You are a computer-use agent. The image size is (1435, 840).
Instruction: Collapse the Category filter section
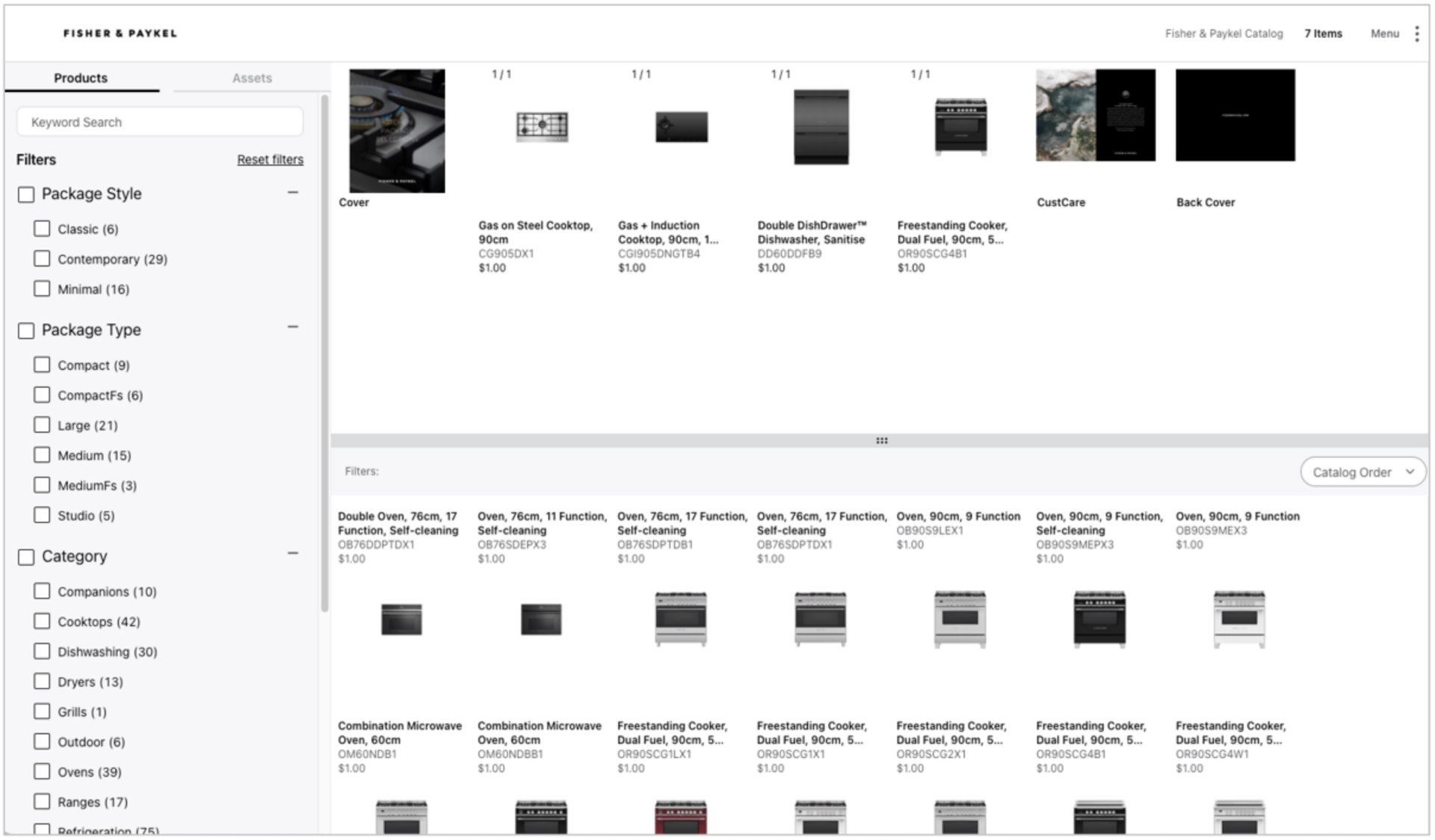pyautogui.click(x=293, y=554)
